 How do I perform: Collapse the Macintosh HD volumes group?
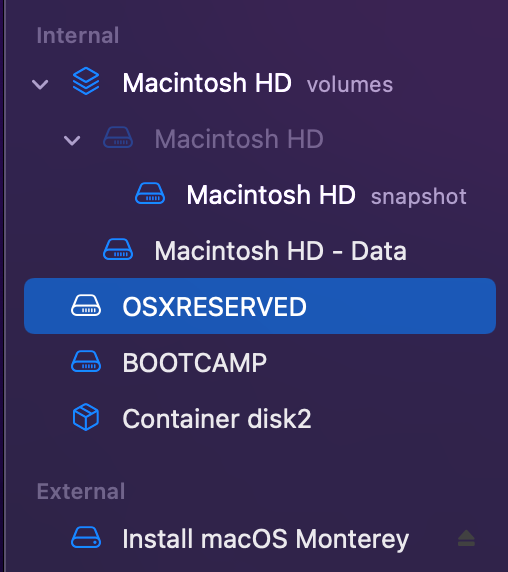click(x=40, y=85)
